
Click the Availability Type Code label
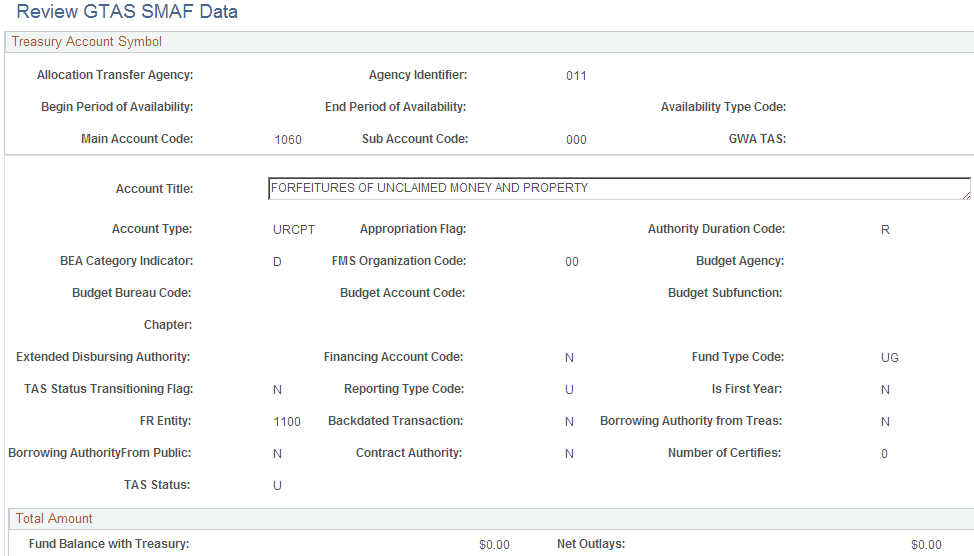723,107
